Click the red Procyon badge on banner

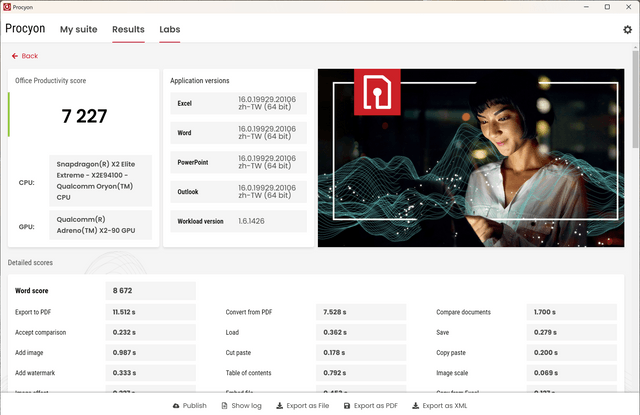[x=377, y=92]
